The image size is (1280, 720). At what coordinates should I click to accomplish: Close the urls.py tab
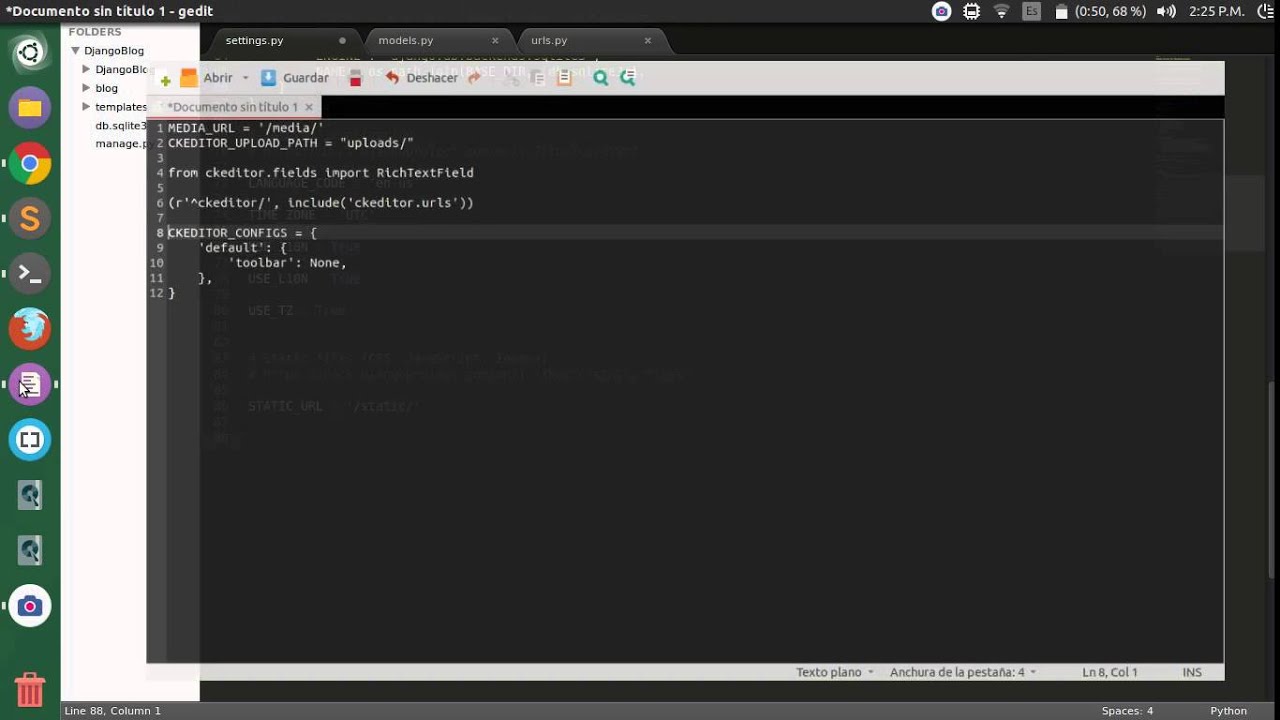click(648, 41)
